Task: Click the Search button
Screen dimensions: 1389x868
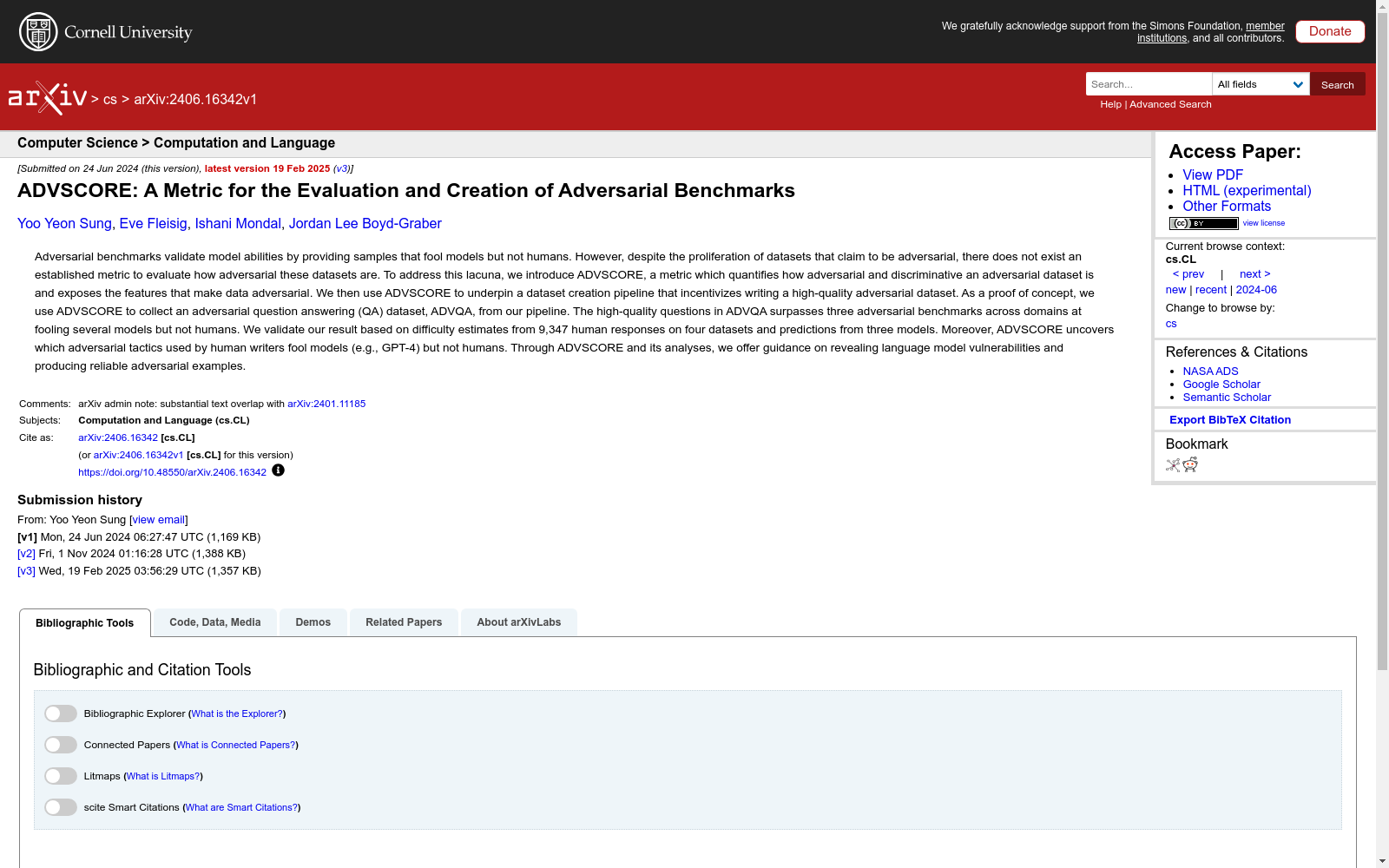Action: [x=1338, y=84]
